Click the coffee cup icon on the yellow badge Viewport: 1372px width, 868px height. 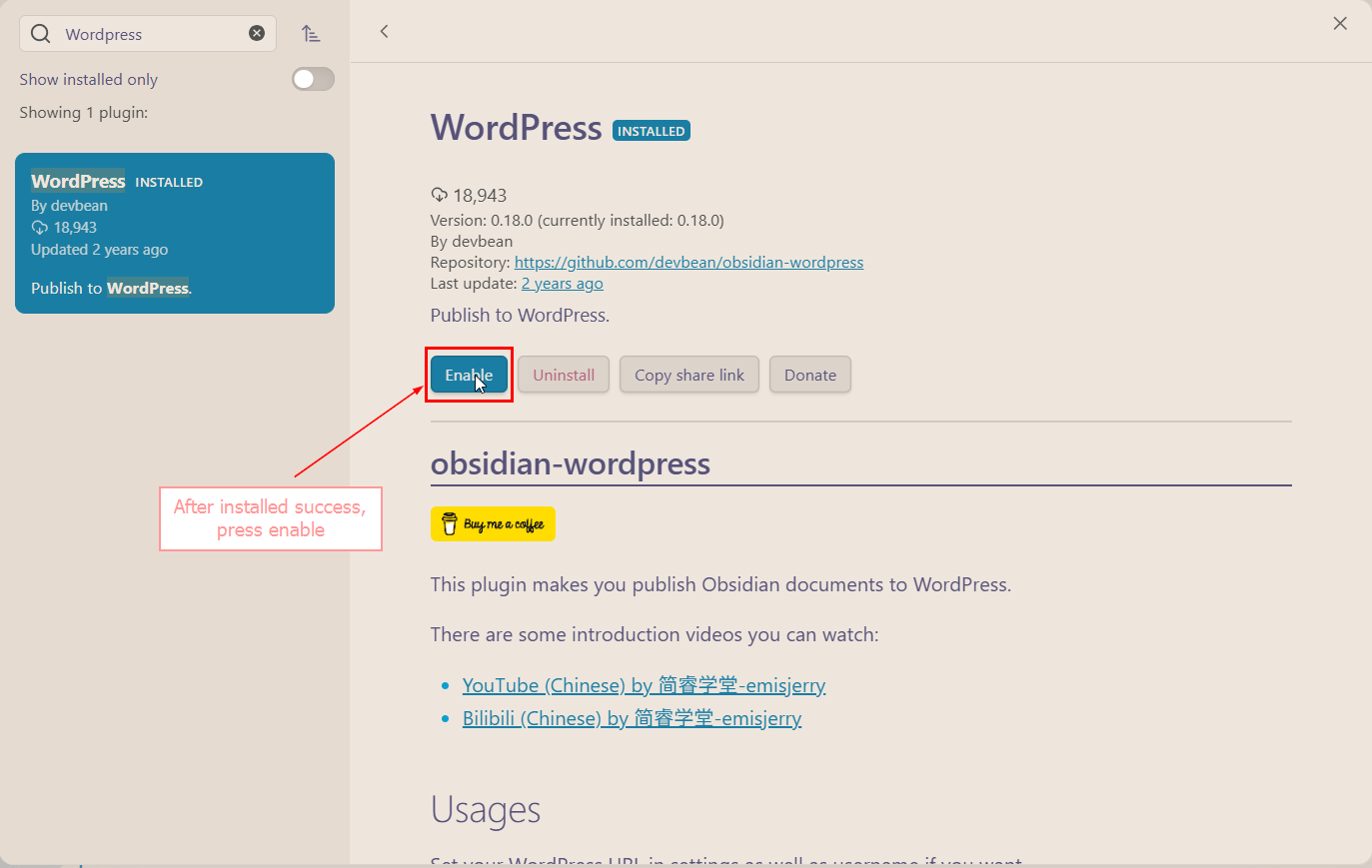pos(449,523)
